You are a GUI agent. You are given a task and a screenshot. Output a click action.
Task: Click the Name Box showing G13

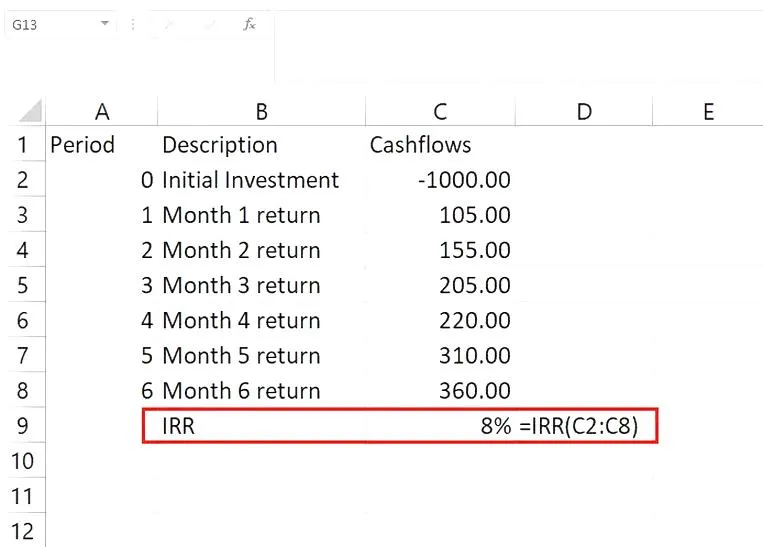point(50,24)
